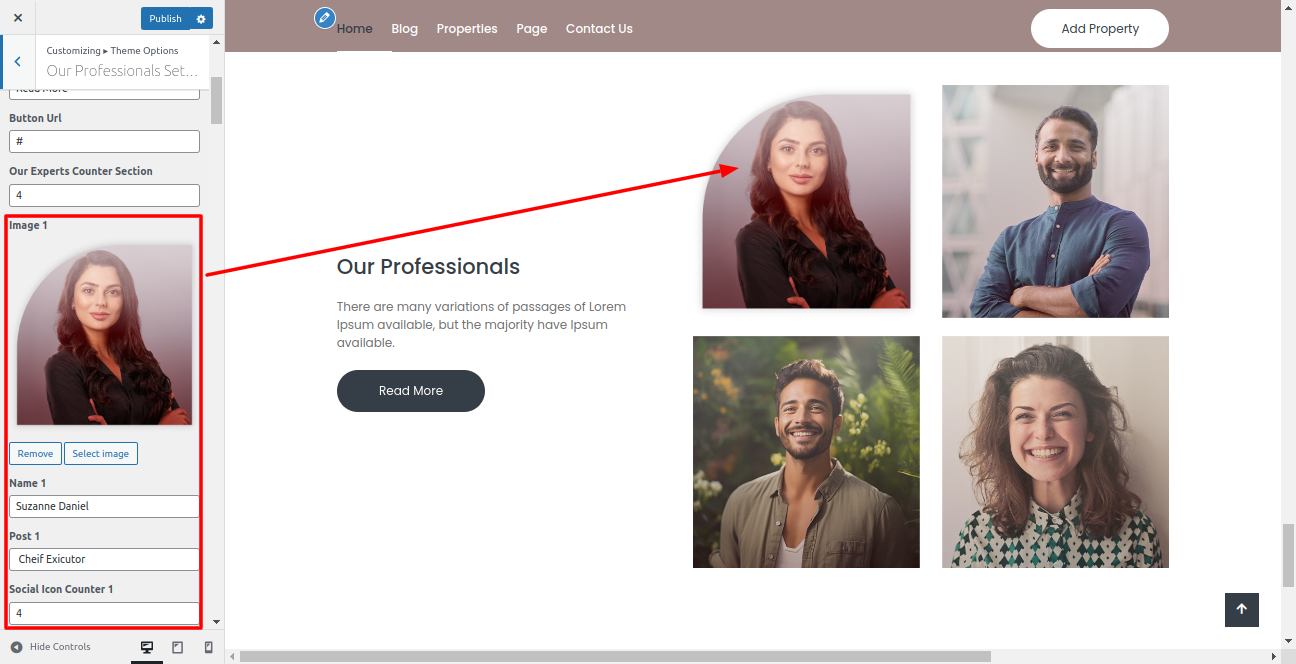The image size is (1296, 664).
Task: Click the pencil edit shortcut icon
Action: [324, 18]
